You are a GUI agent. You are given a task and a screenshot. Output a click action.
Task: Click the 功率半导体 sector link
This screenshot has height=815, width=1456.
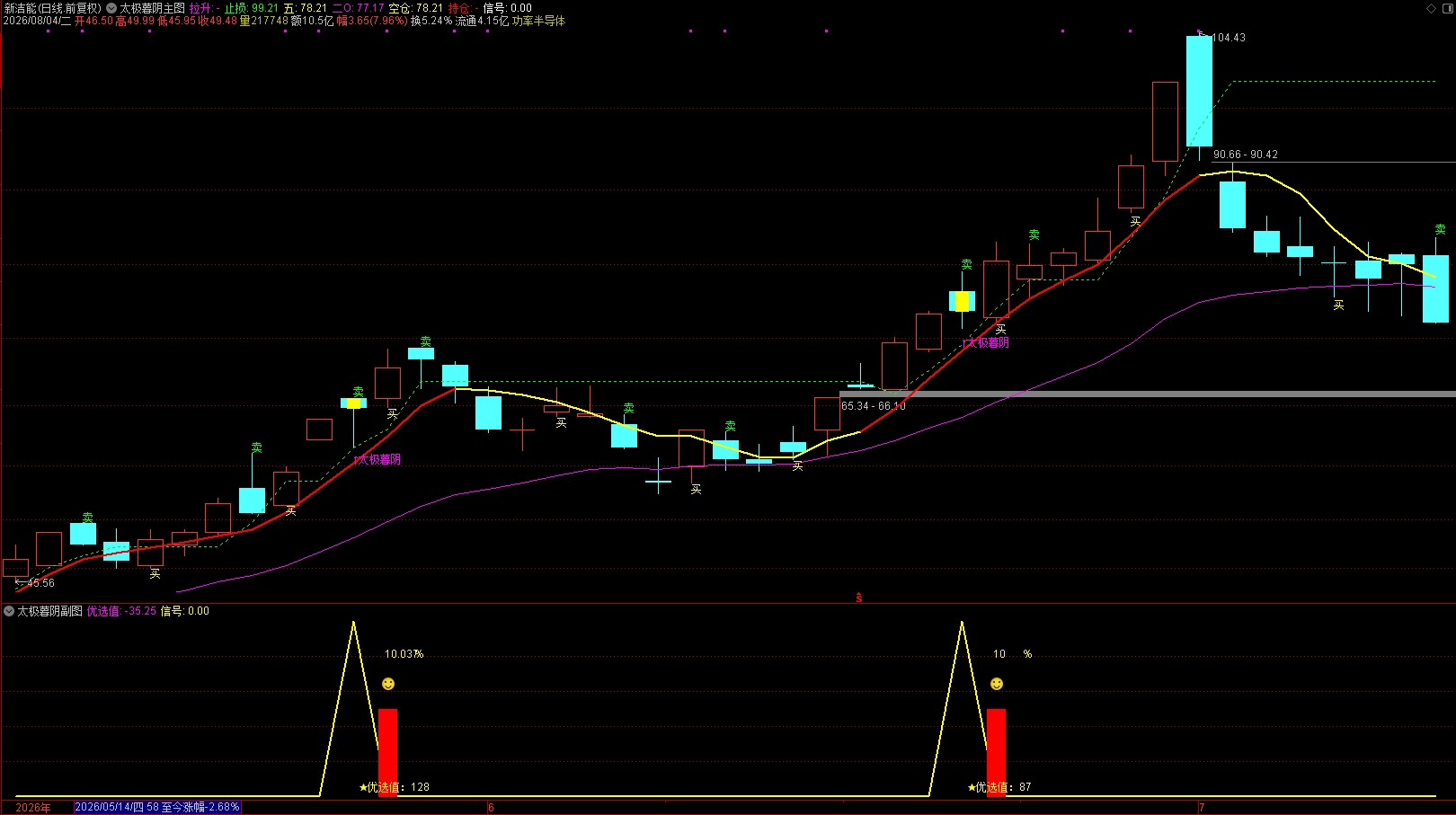(538, 21)
